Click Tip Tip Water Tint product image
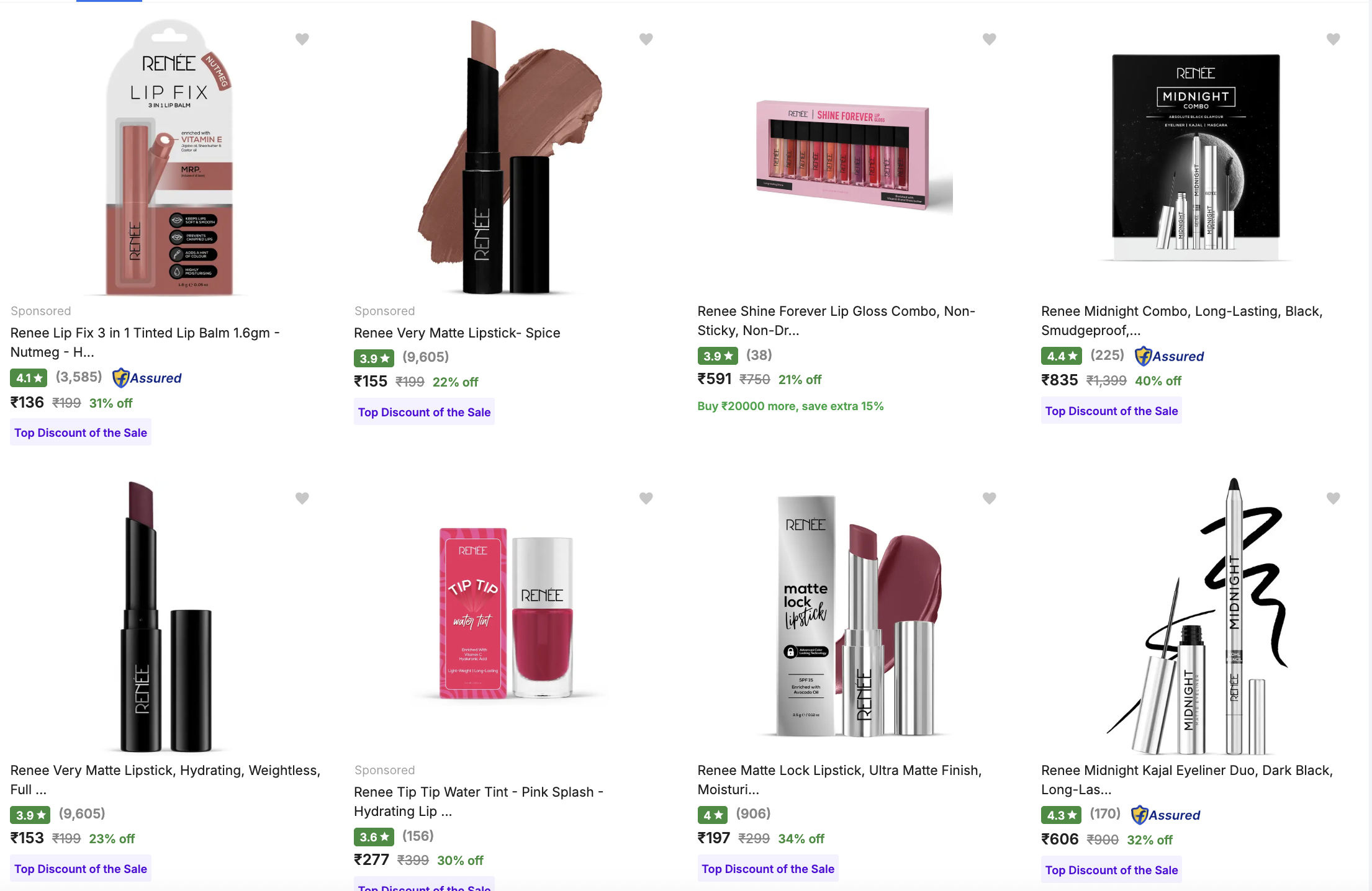The image size is (1372, 891). pyautogui.click(x=507, y=613)
